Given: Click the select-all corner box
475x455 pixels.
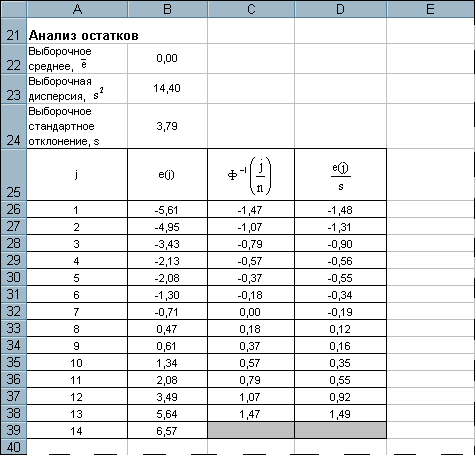Looking at the screenshot, I should tap(13, 9).
